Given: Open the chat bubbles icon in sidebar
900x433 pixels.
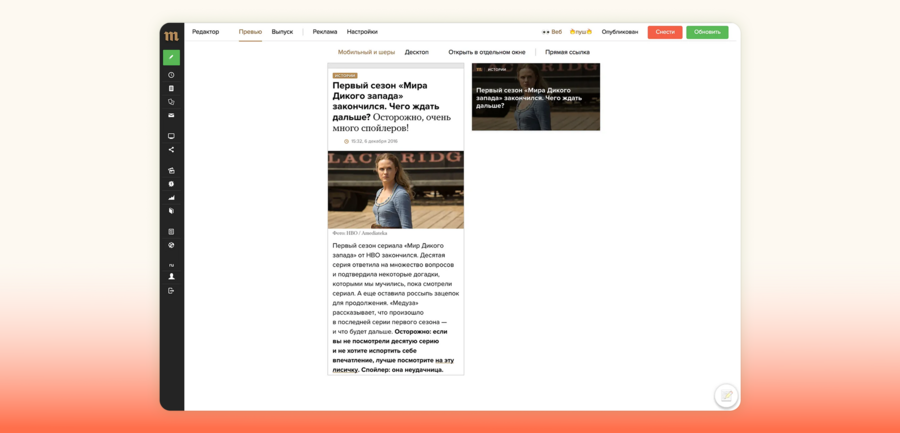Looking at the screenshot, I should pos(171,102).
